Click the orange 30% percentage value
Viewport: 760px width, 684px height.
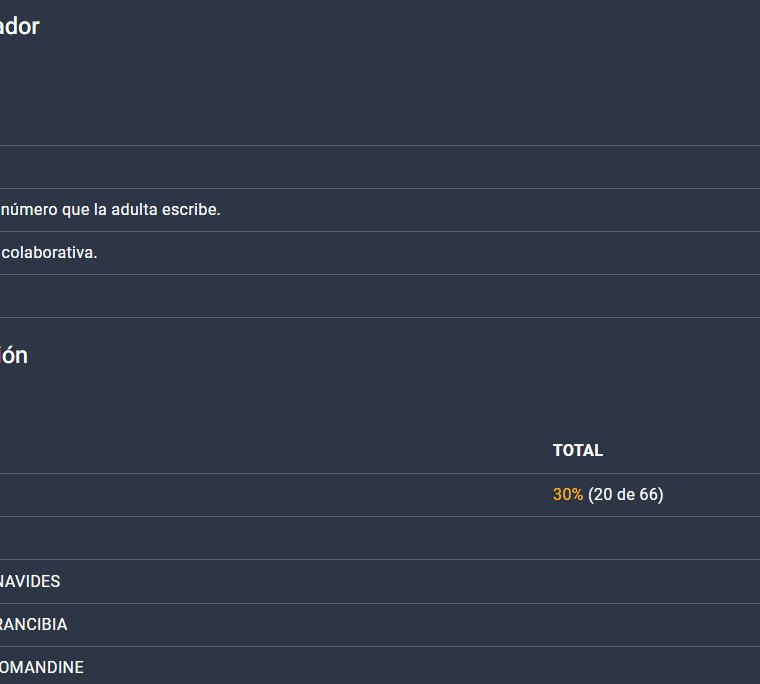click(567, 495)
